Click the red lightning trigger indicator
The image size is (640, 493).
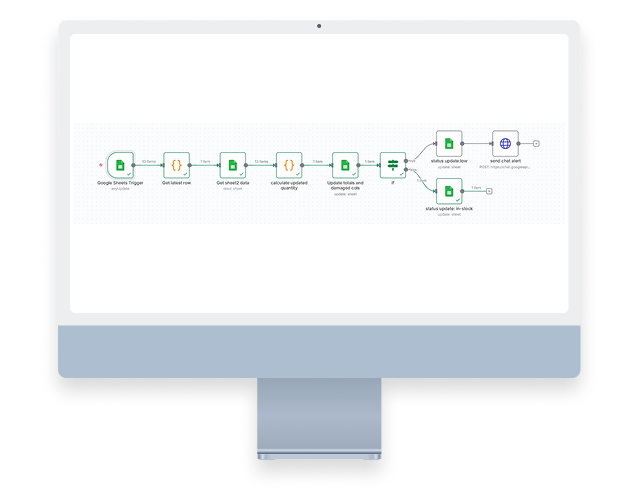click(x=100, y=165)
